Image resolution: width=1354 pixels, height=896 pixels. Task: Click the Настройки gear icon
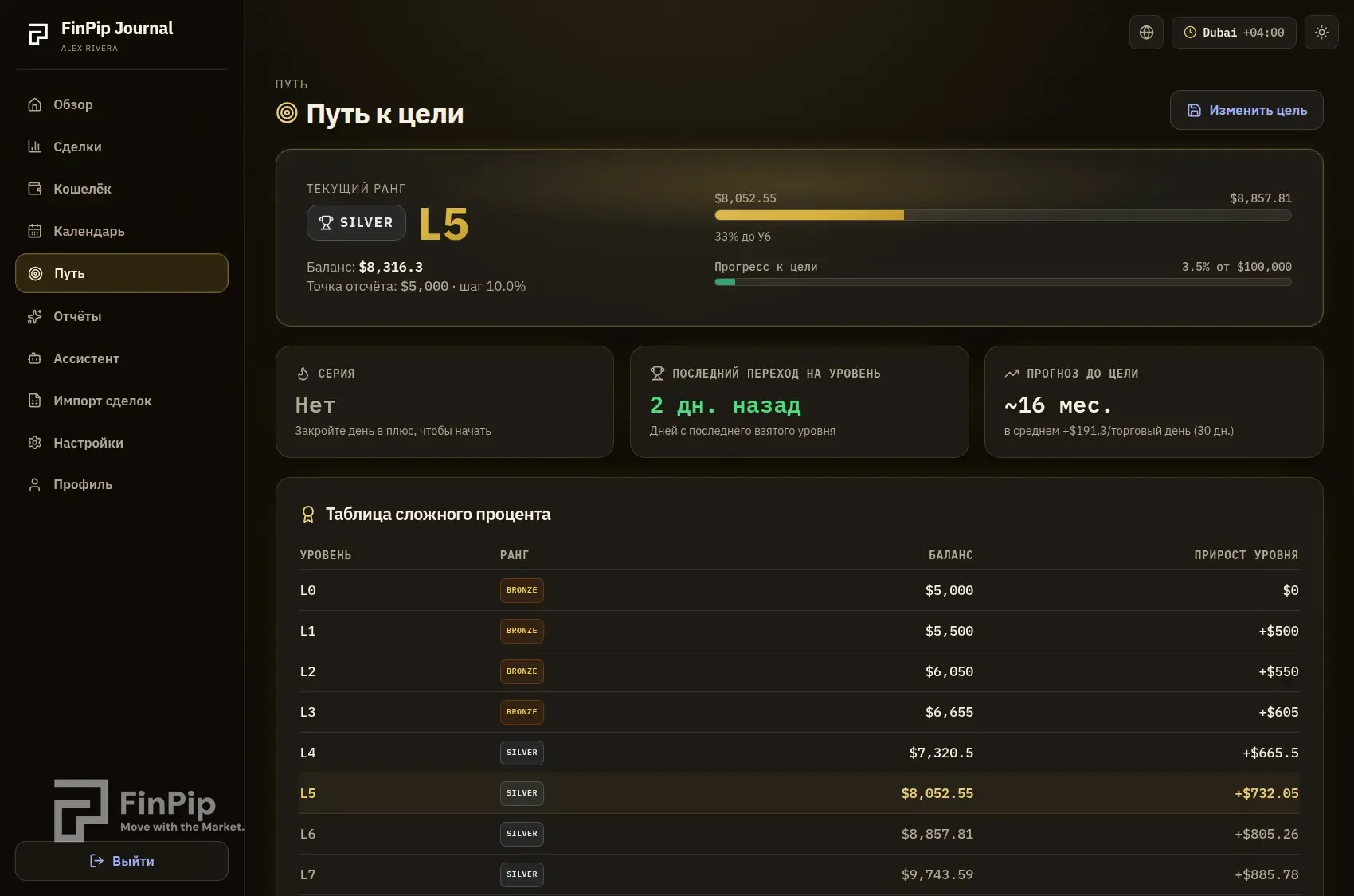coord(35,443)
